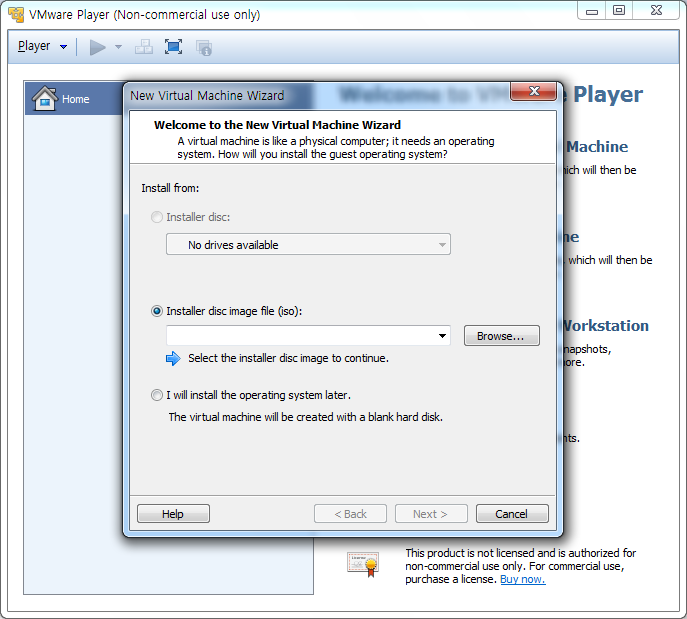This screenshot has width=687, height=619.
Task: Open the Player menu dropdown
Action: pyautogui.click(x=42, y=46)
